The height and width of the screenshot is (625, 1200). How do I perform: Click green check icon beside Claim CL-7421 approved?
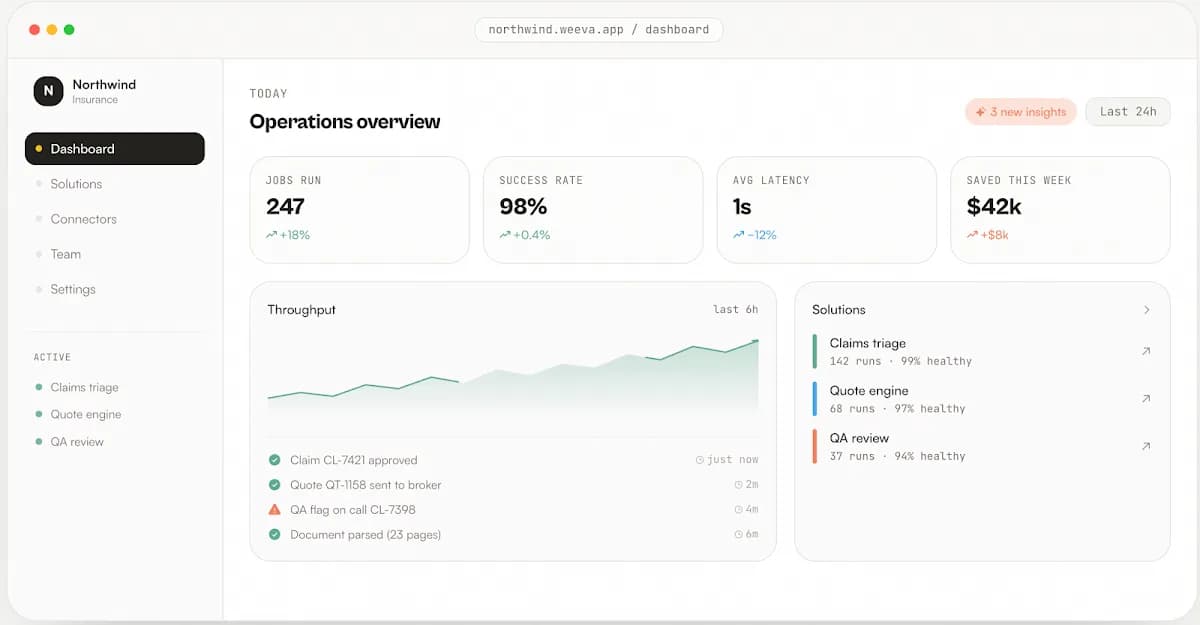click(275, 460)
